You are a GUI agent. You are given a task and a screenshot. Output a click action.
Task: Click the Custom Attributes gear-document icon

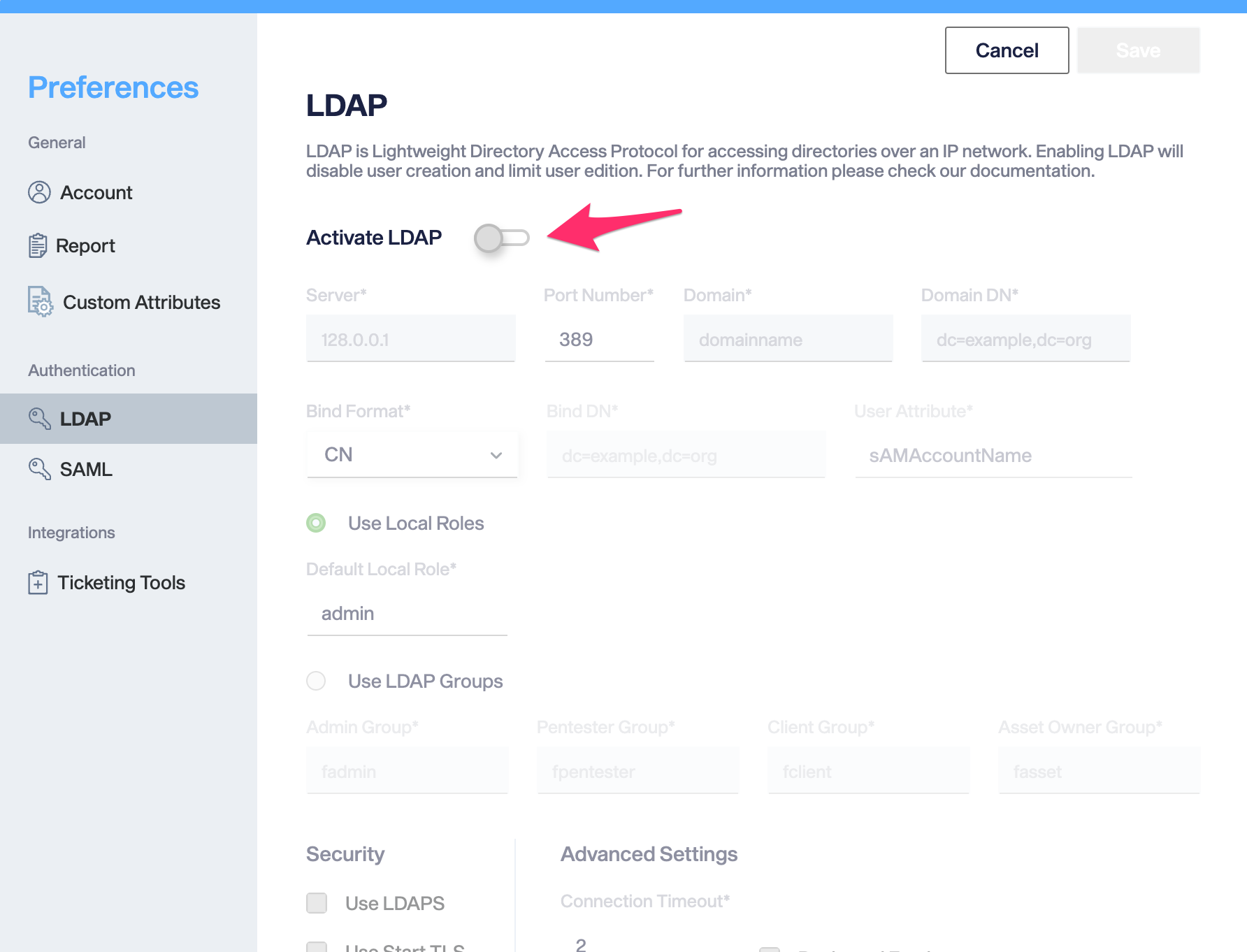click(x=40, y=301)
